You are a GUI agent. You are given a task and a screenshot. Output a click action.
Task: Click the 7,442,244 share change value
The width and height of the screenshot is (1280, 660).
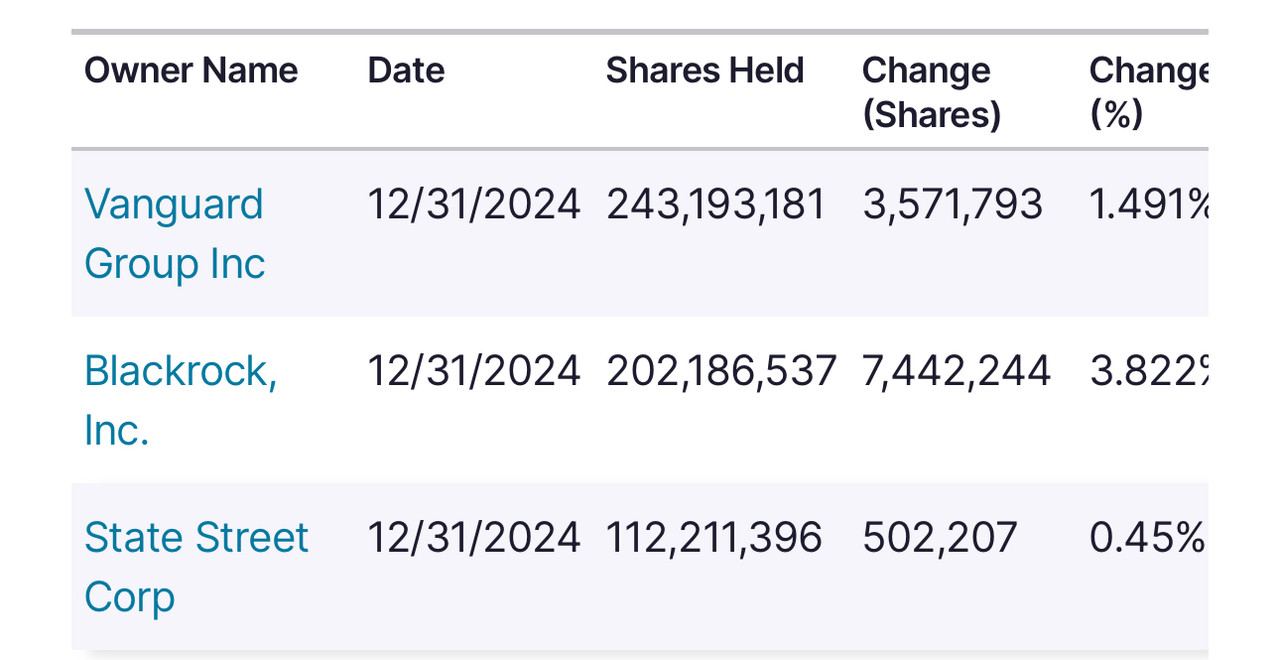coord(956,371)
